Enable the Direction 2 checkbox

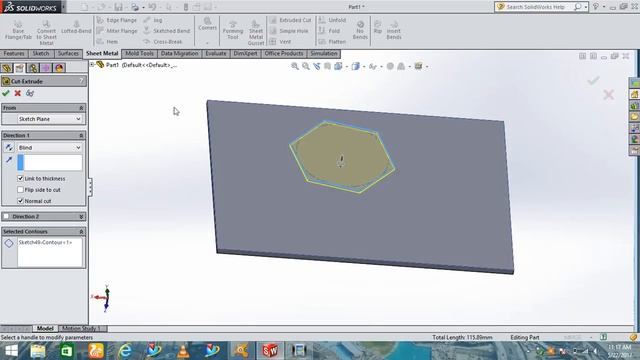[6, 216]
